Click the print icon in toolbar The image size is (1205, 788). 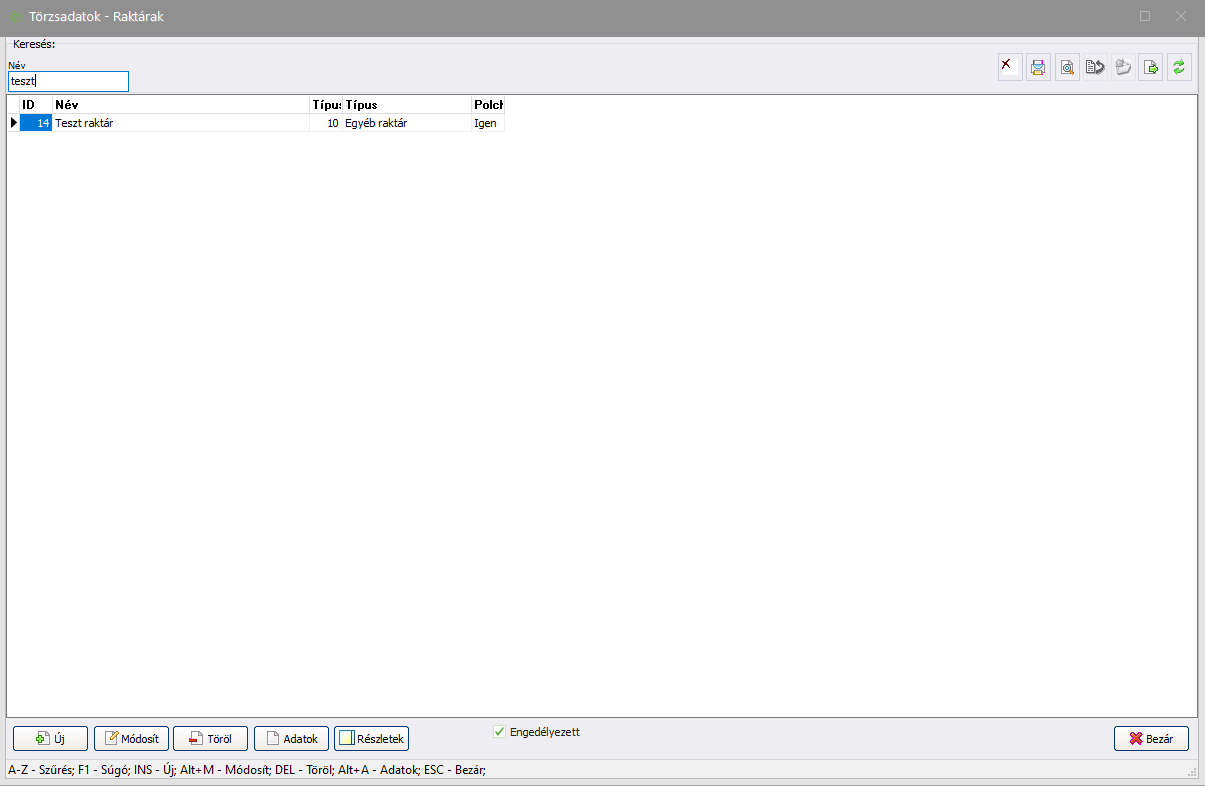(x=1038, y=68)
